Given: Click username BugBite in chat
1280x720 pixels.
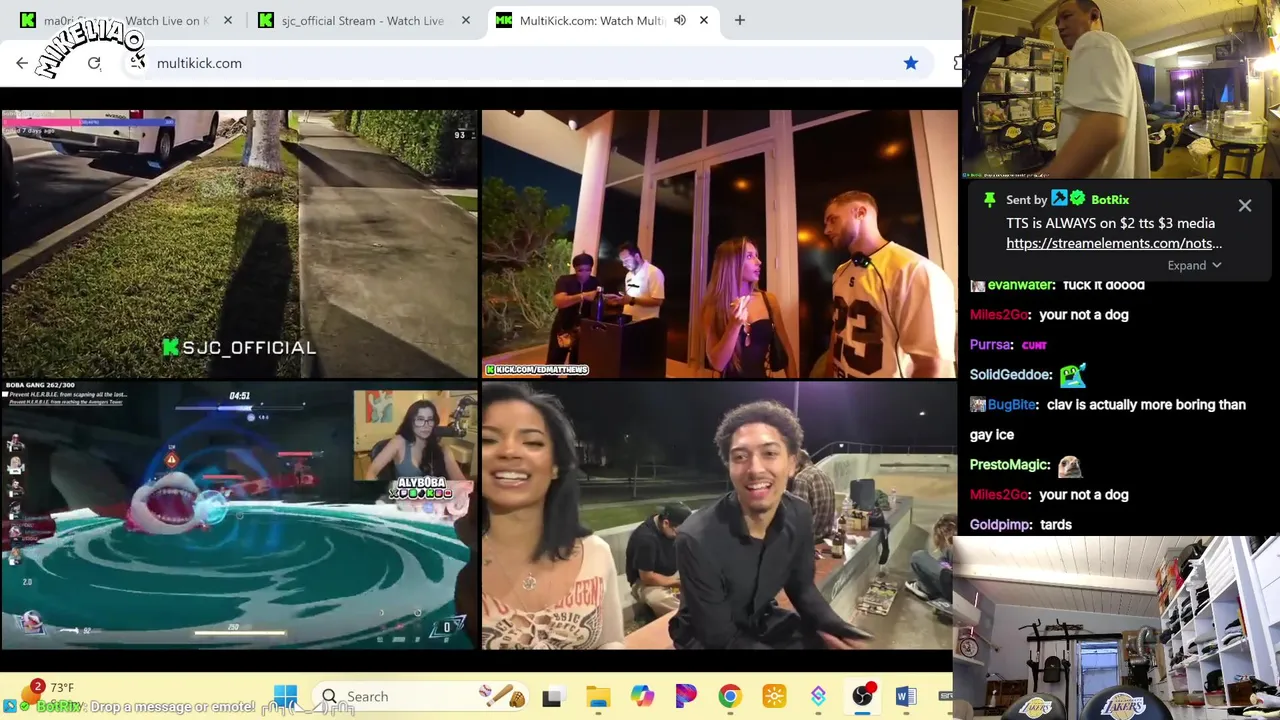Looking at the screenshot, I should [x=1012, y=404].
